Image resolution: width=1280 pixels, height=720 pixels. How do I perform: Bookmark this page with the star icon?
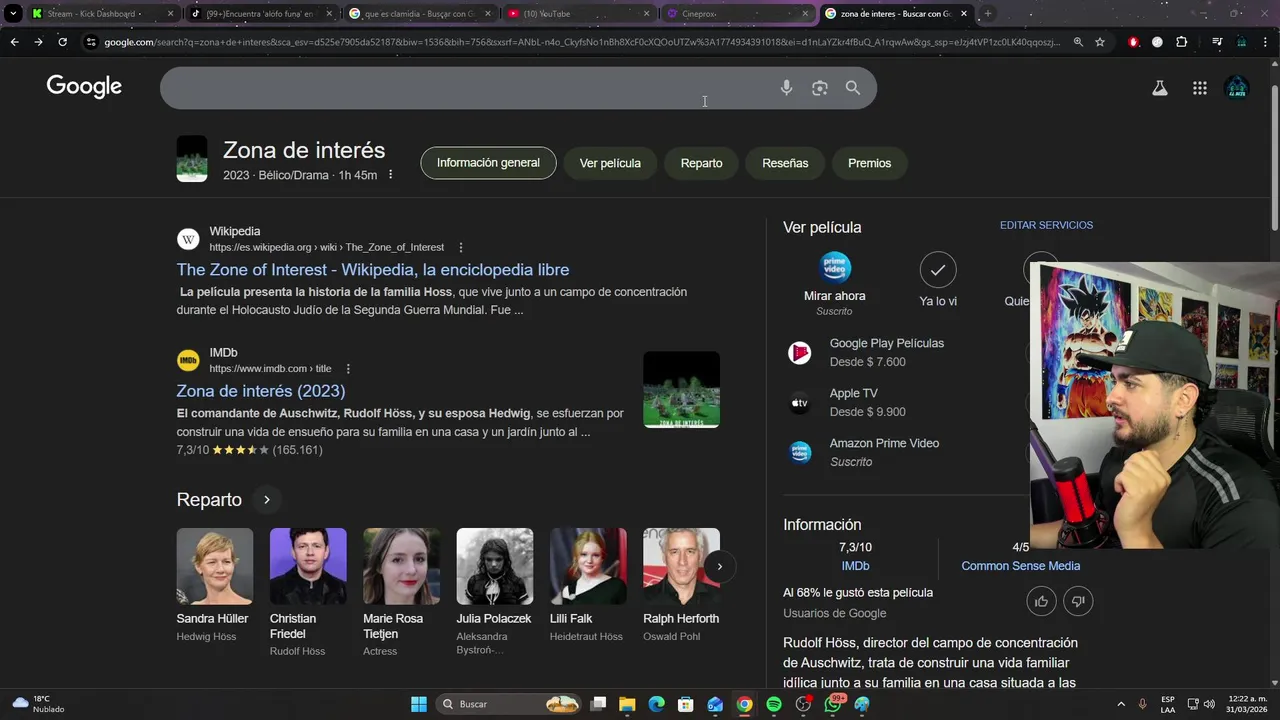pyautogui.click(x=1100, y=42)
